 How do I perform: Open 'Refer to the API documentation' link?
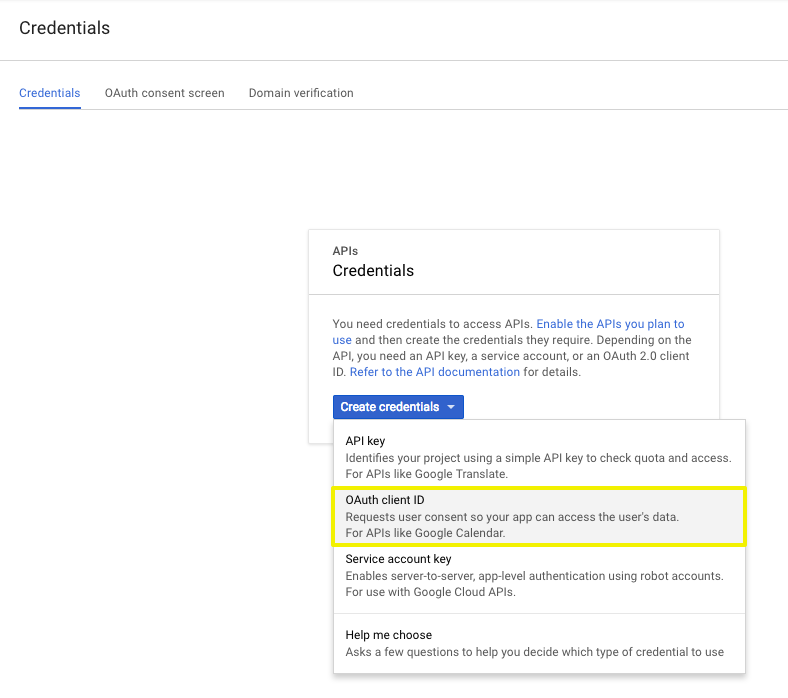point(435,372)
